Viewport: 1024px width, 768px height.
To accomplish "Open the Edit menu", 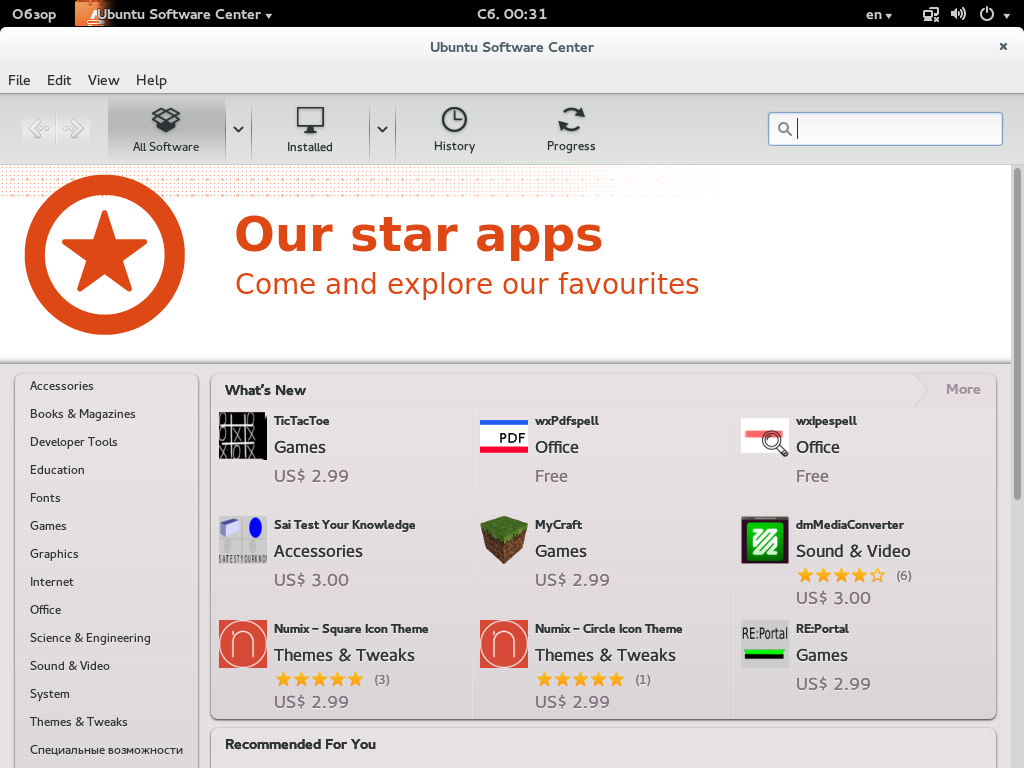I will click(59, 80).
